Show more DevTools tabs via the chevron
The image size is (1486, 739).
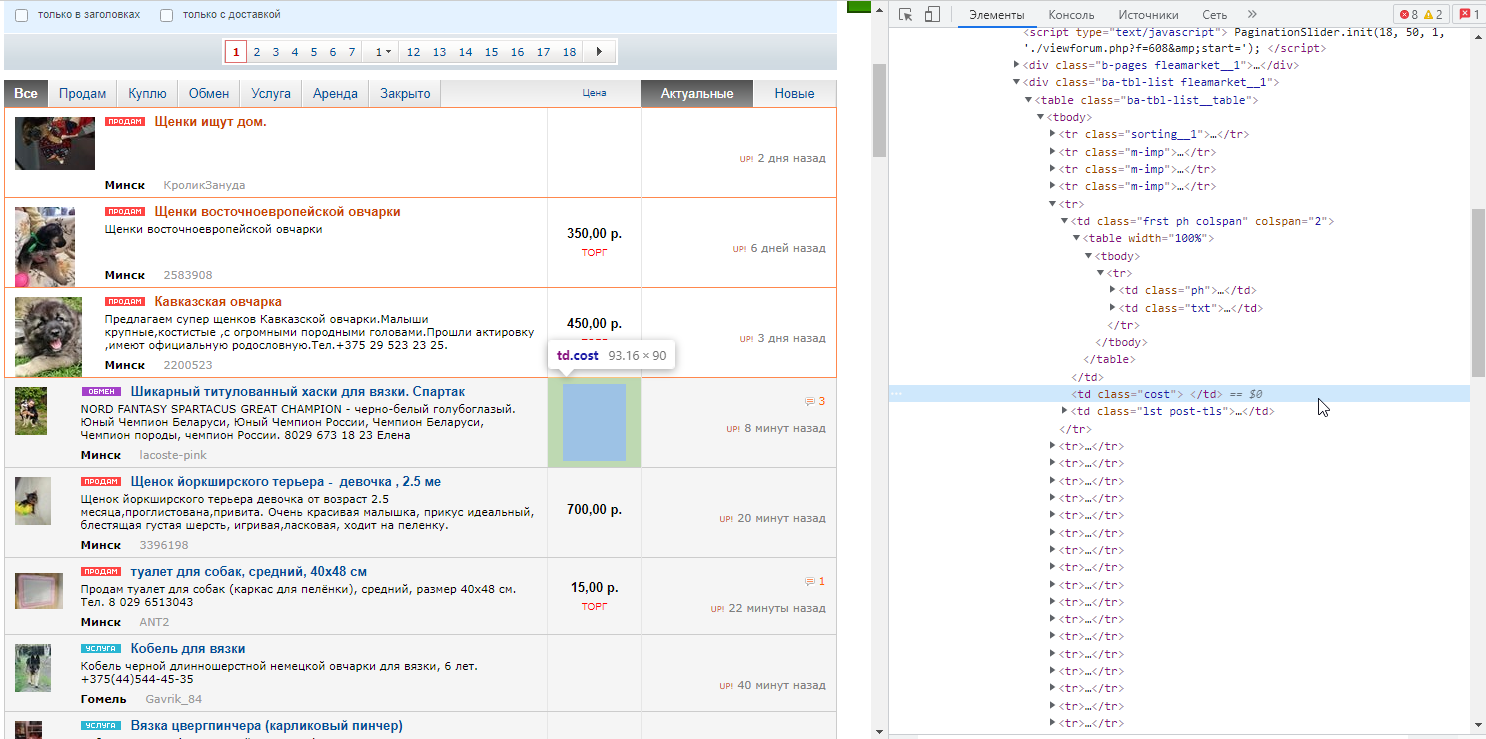(1252, 14)
